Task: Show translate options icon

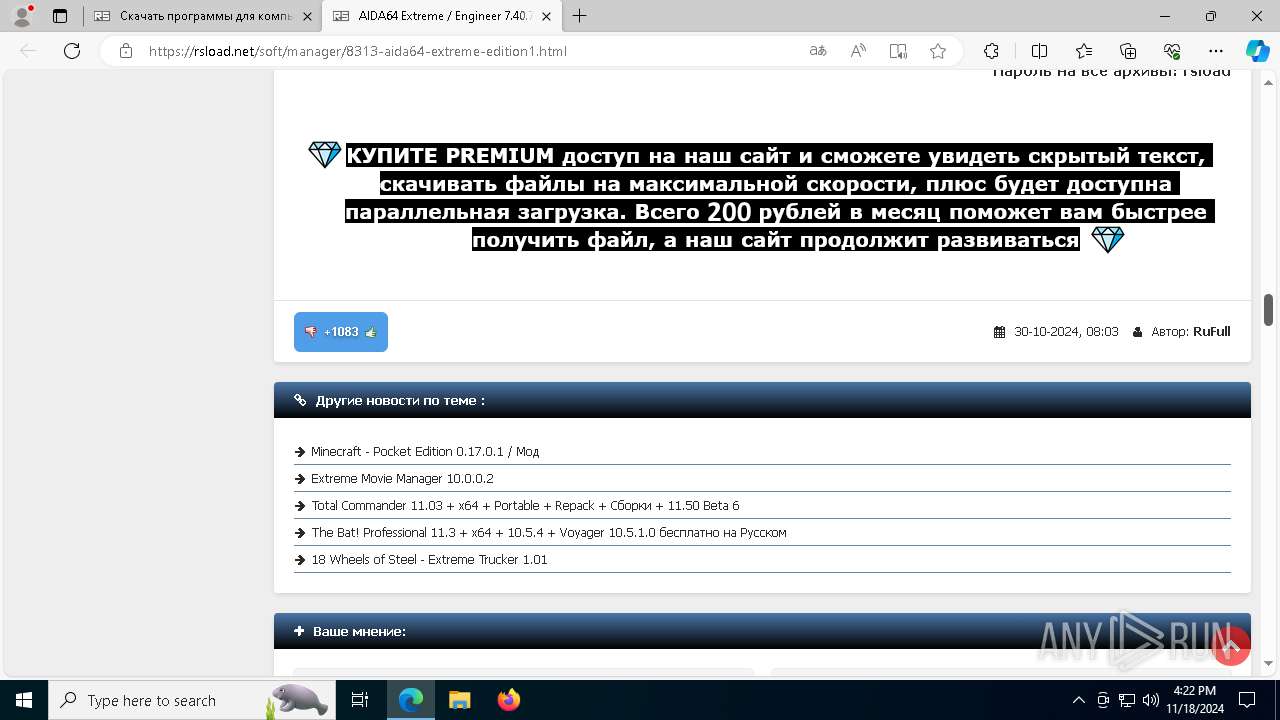Action: tap(818, 51)
